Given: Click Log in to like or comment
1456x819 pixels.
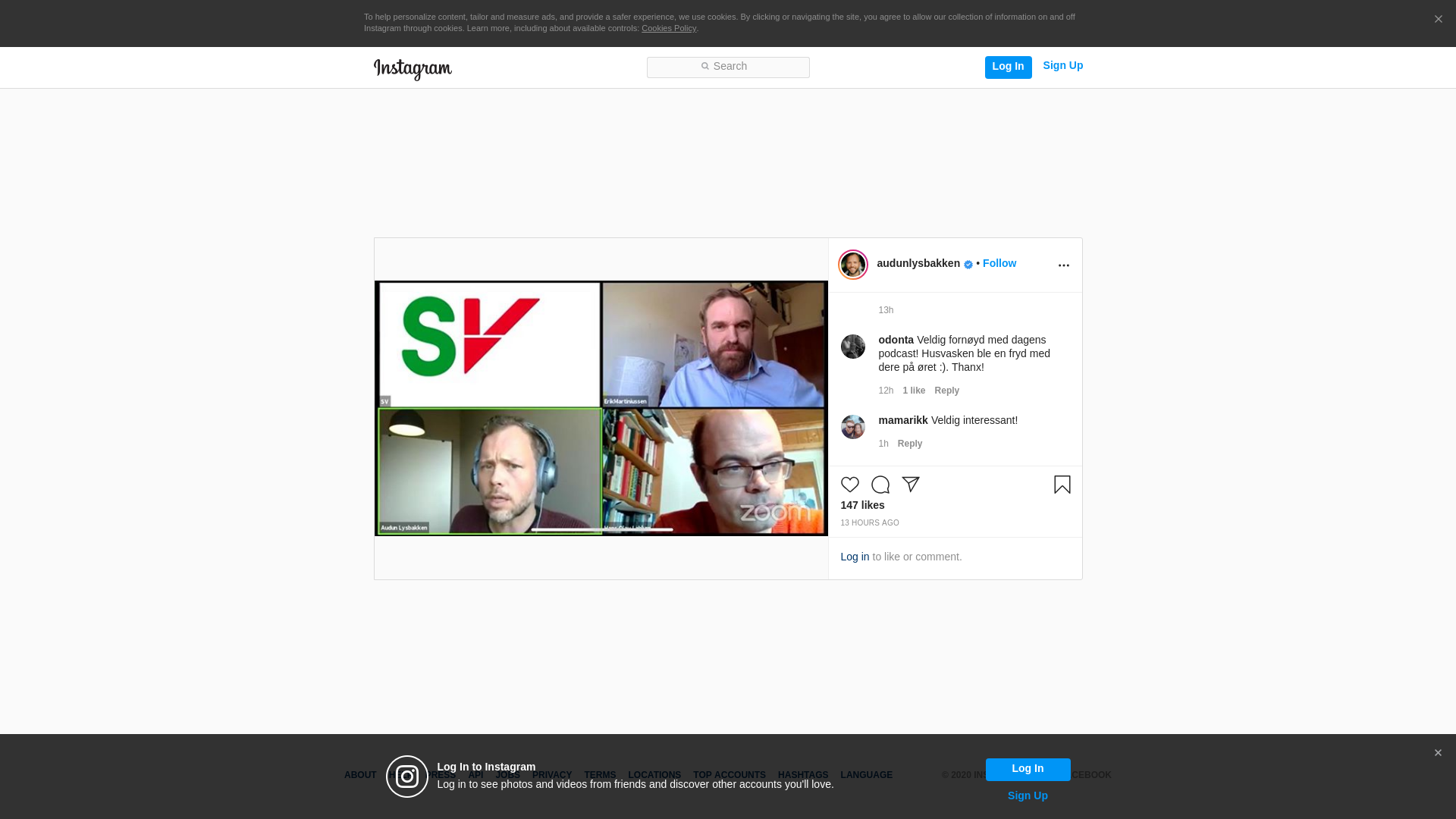Looking at the screenshot, I should [855, 557].
